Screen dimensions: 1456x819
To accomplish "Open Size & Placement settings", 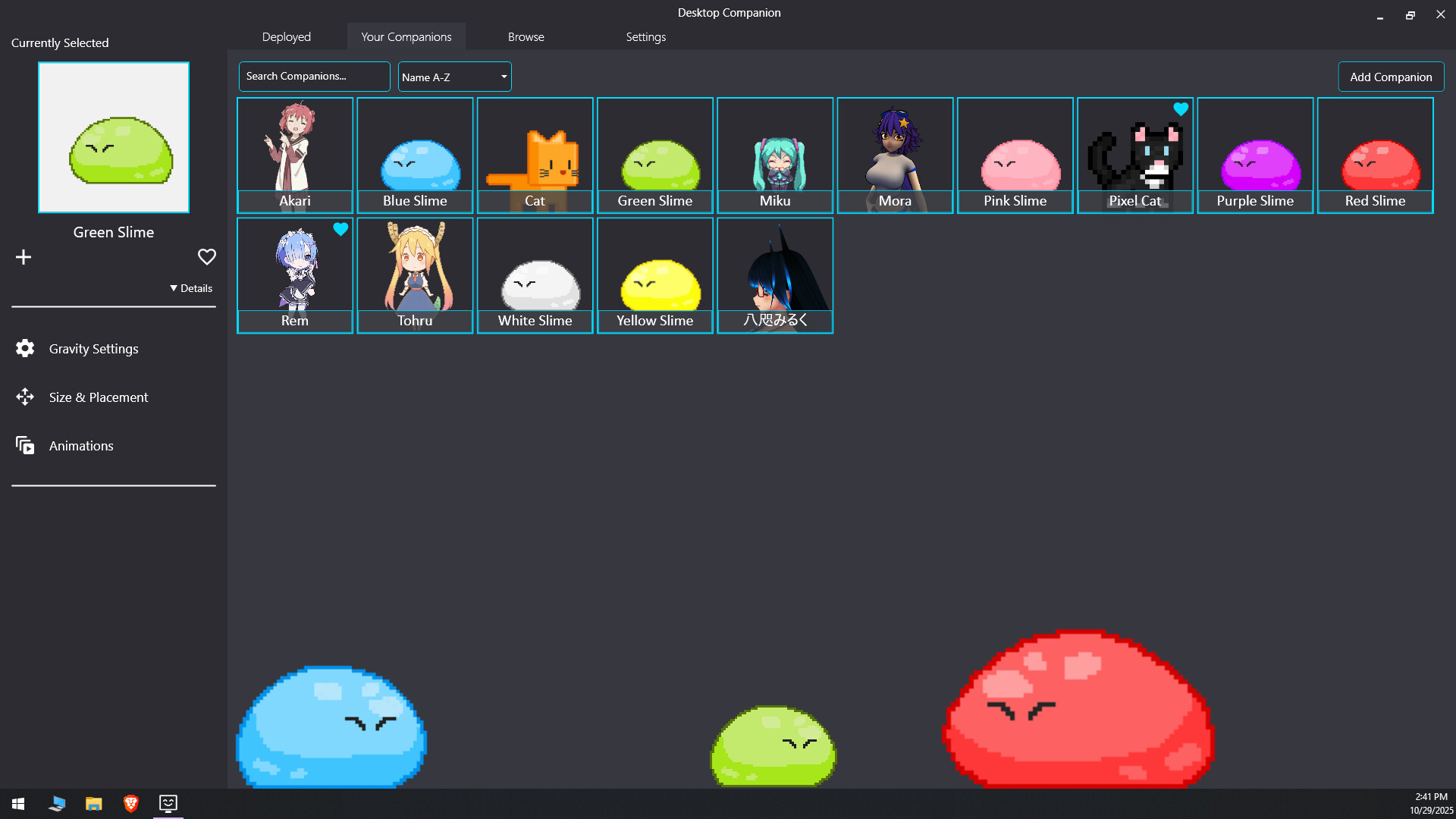I will coord(99,397).
